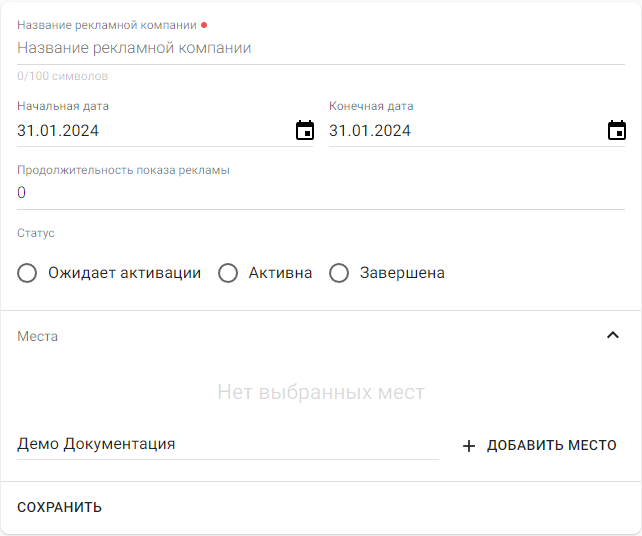Focus the Продолжительность показа рекламы field
Image resolution: width=642 pixels, height=536 pixels.
(321, 193)
